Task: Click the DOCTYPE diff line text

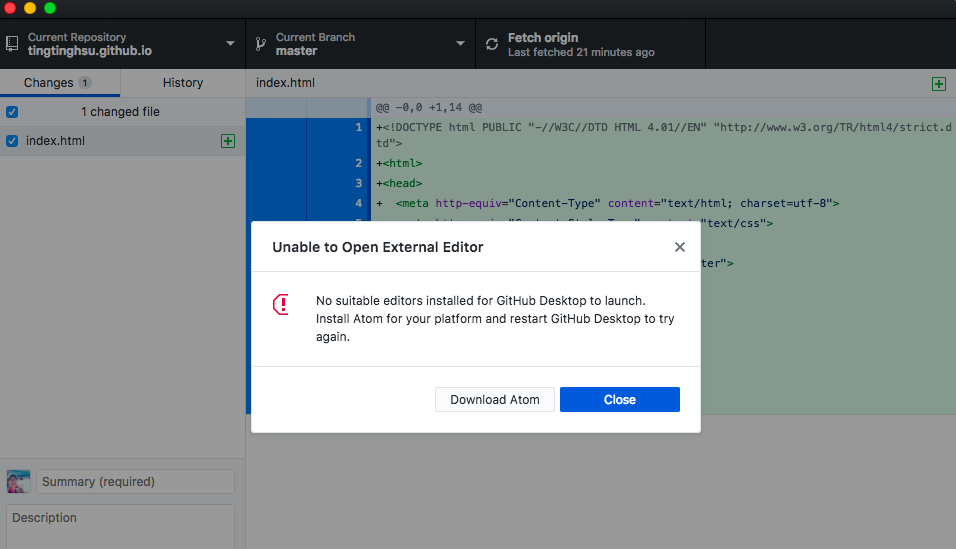Action: [663, 135]
